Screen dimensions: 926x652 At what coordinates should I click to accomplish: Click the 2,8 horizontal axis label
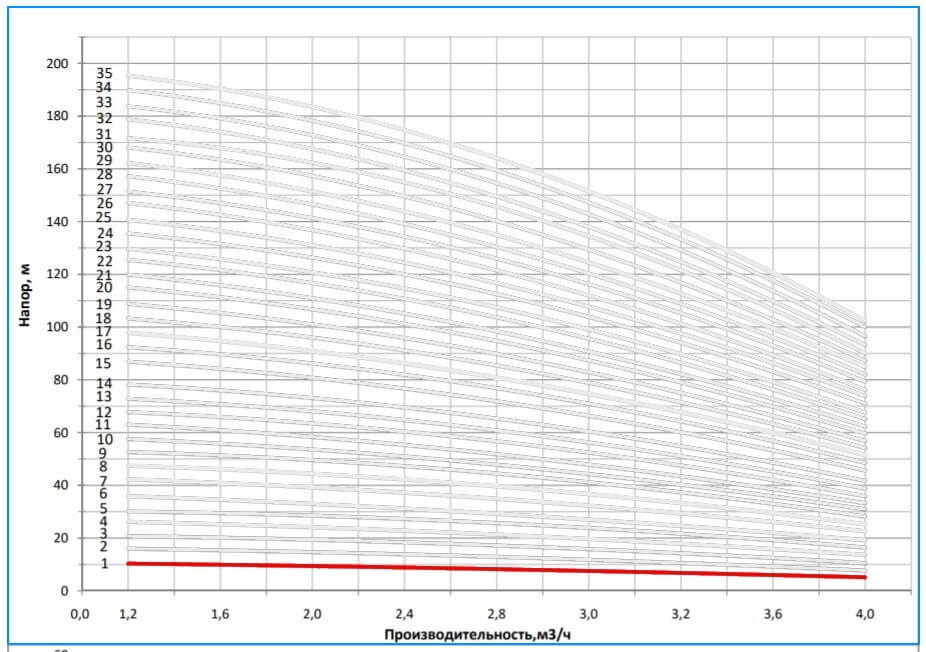click(496, 611)
